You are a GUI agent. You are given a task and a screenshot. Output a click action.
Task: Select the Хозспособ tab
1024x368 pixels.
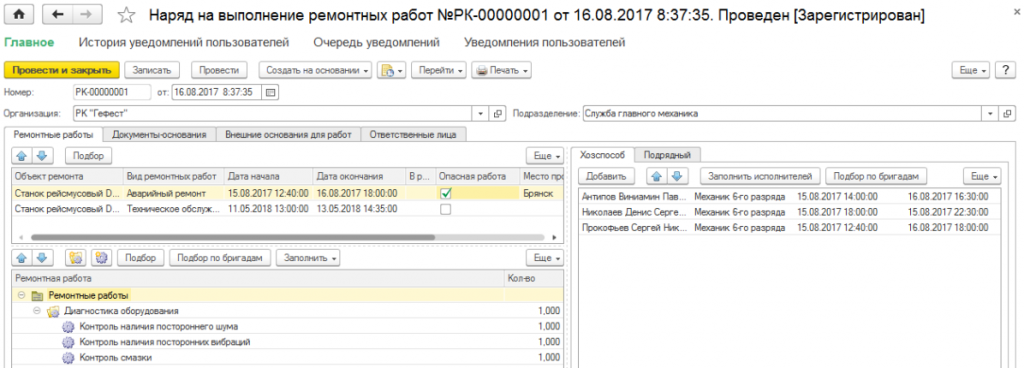point(603,155)
